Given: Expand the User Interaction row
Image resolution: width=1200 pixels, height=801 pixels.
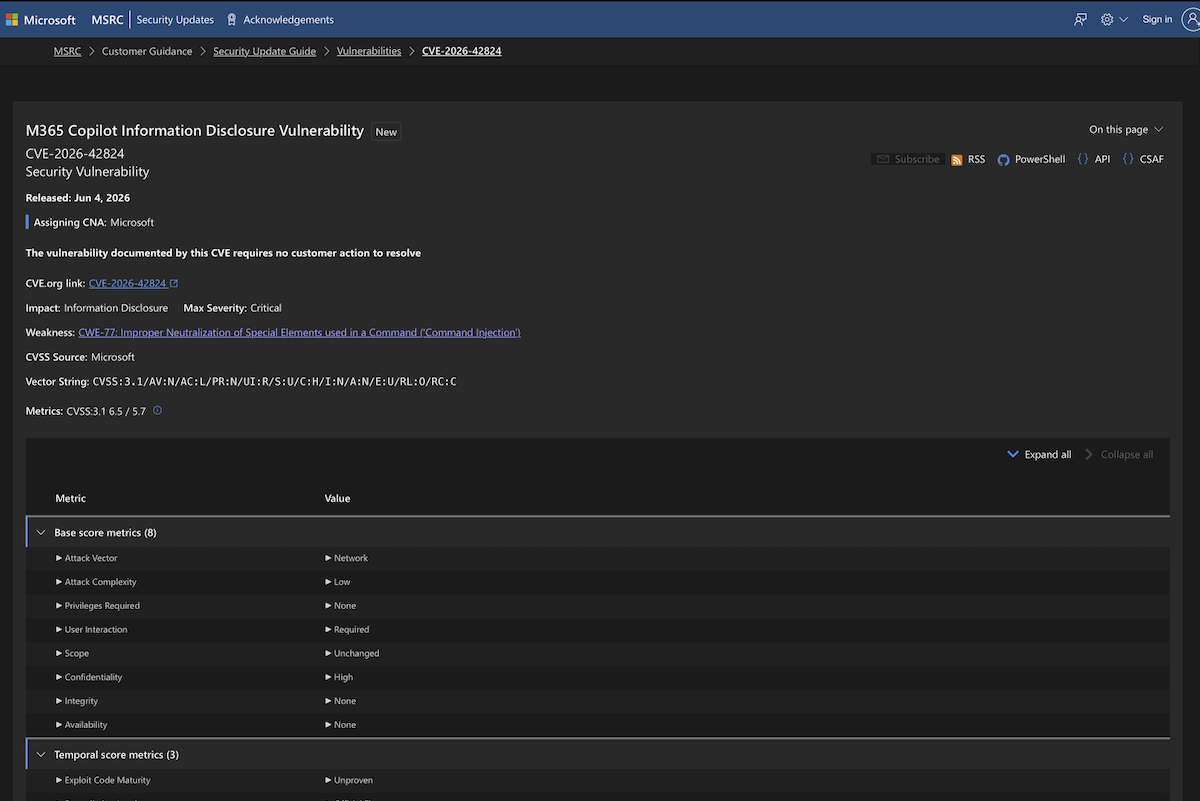Looking at the screenshot, I should (92, 630).
